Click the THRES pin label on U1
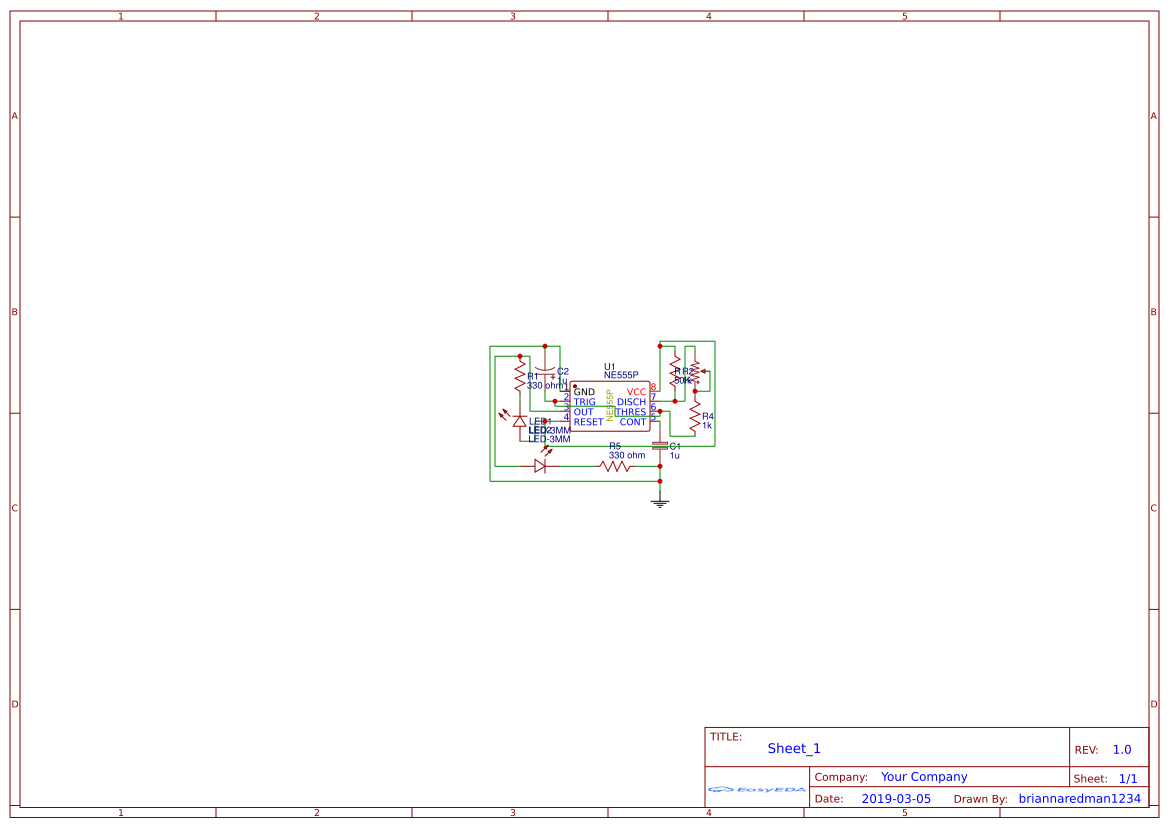1169x828 pixels. 632,411
